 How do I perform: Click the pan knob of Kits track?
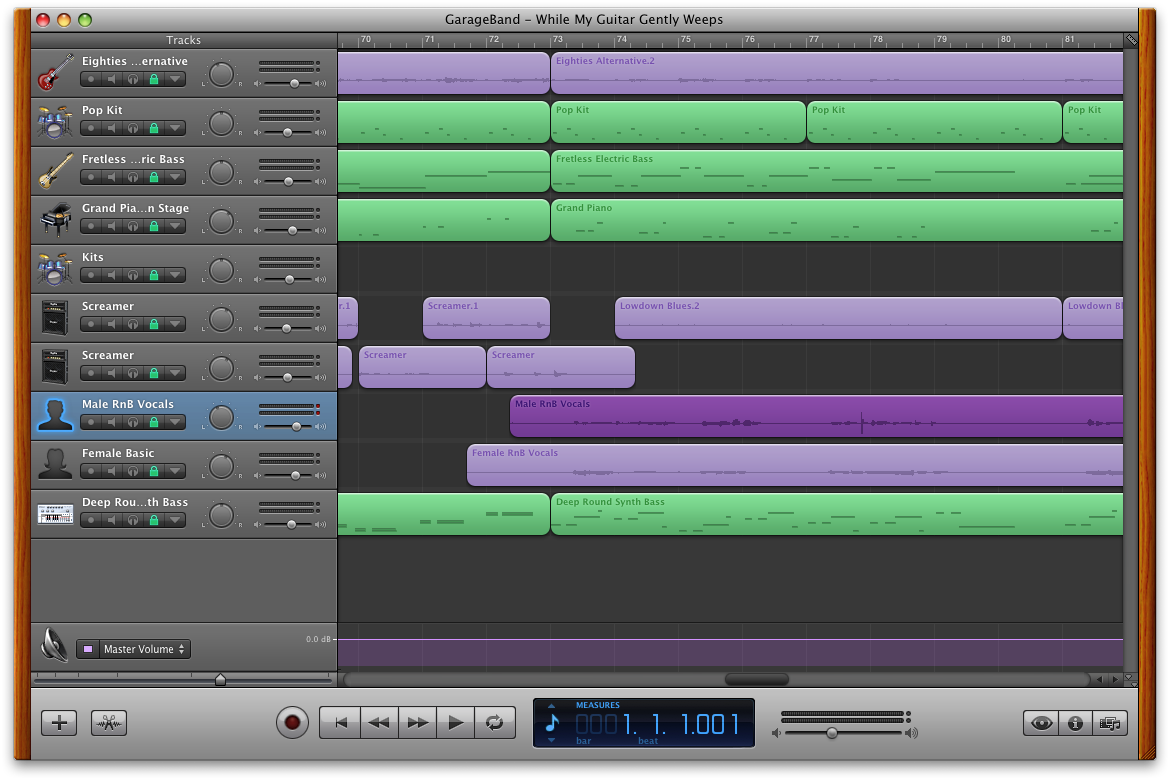221,270
